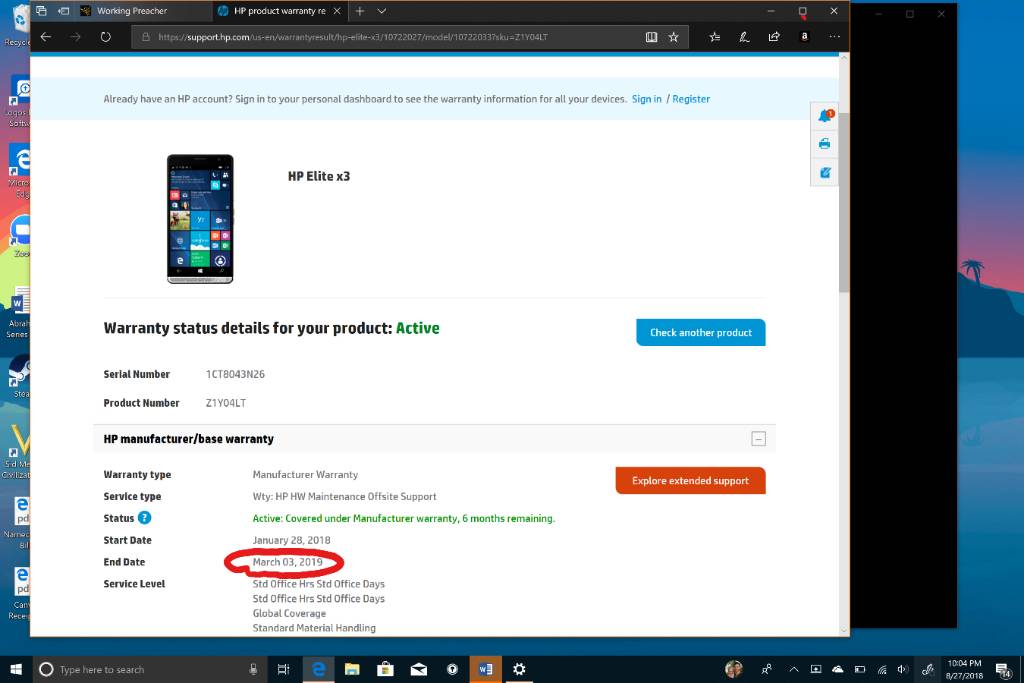Click the Amazon extension icon
This screenshot has width=1024, height=683.
[805, 37]
